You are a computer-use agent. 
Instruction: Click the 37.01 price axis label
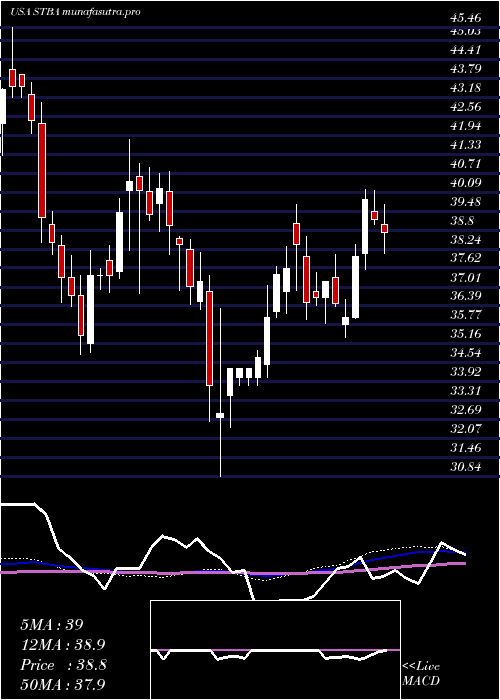coord(466,278)
